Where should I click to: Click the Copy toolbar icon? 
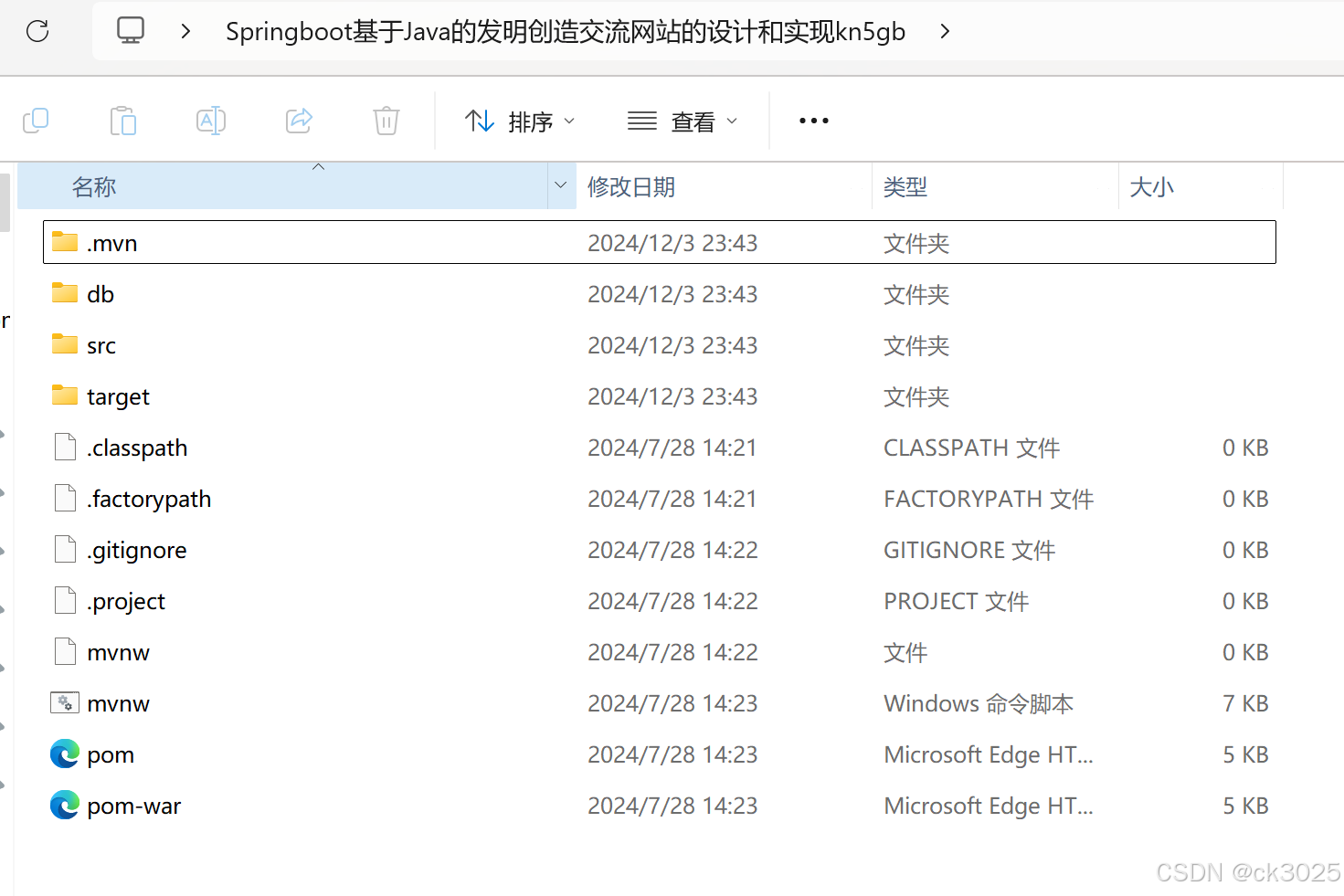(x=36, y=121)
